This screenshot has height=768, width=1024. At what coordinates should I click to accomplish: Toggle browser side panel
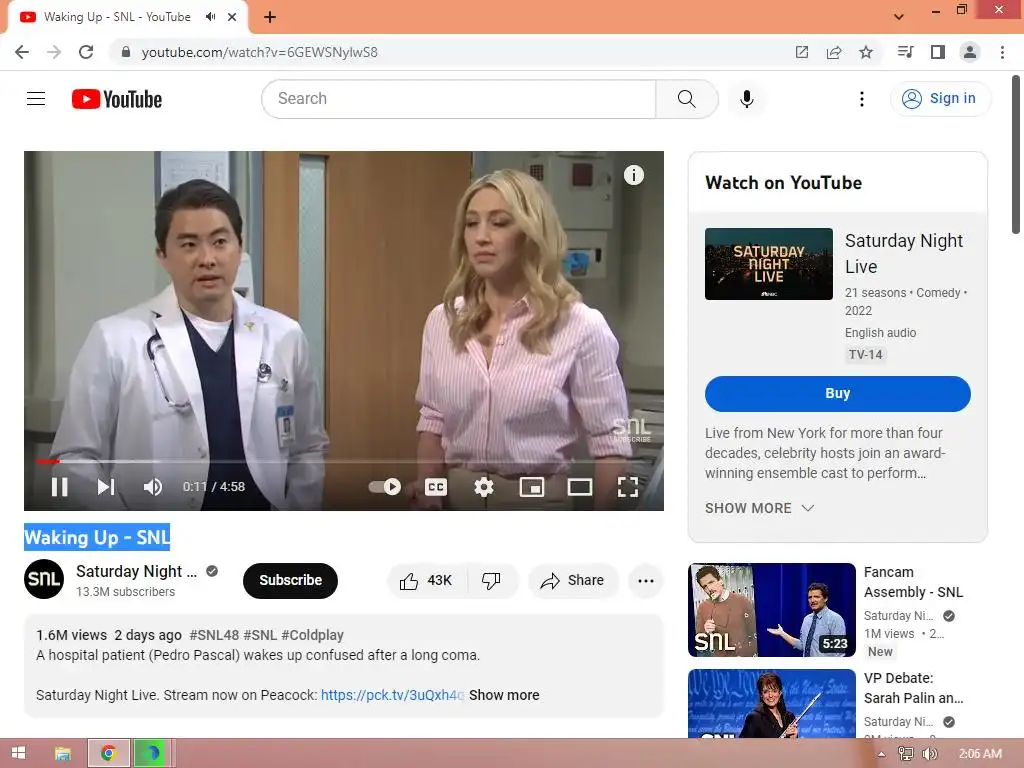click(938, 52)
